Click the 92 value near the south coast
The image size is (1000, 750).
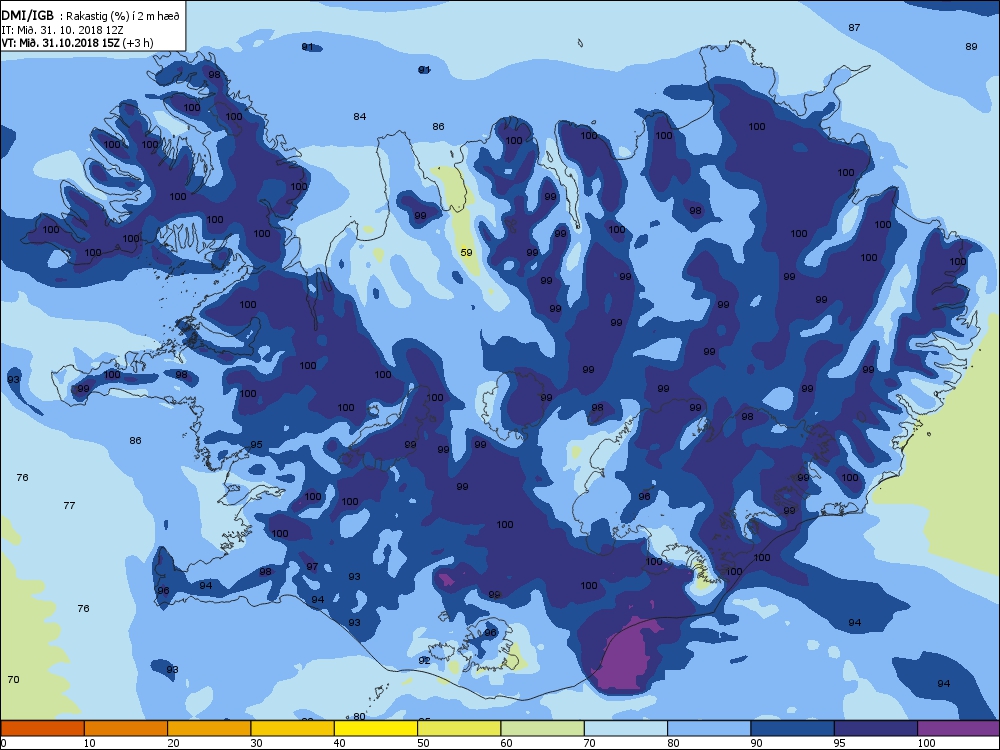pos(424,661)
